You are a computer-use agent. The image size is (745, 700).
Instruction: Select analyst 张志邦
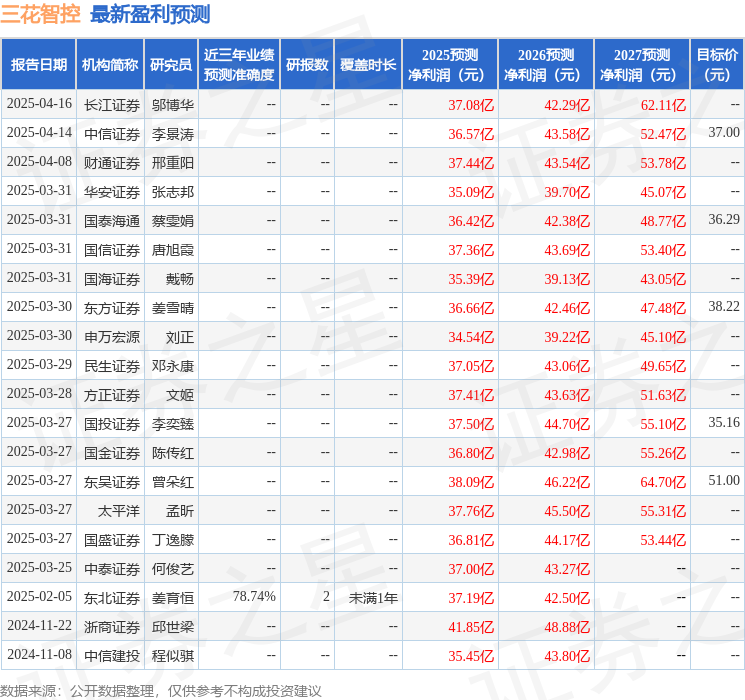[x=172, y=192]
